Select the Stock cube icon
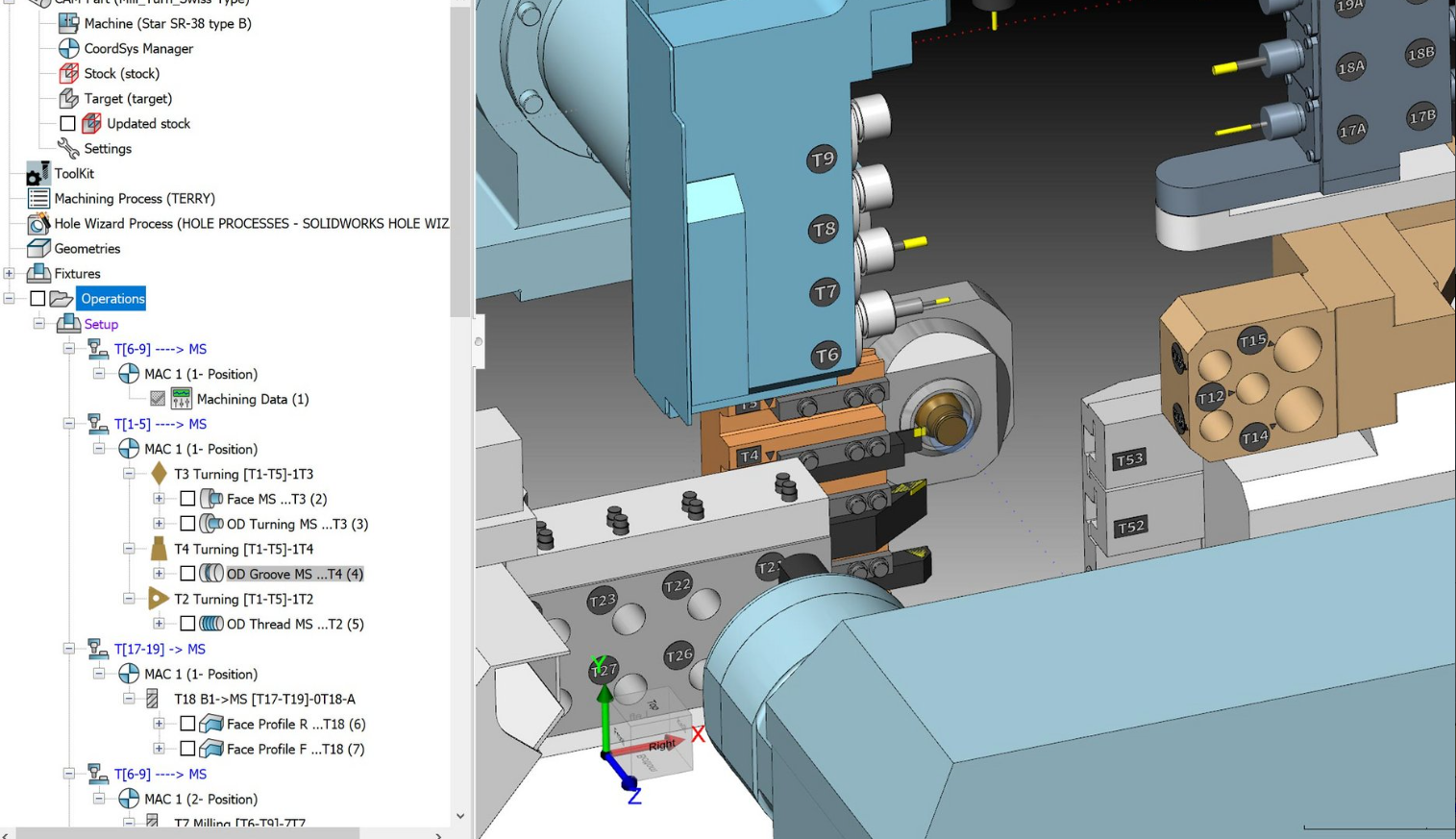 click(68, 73)
